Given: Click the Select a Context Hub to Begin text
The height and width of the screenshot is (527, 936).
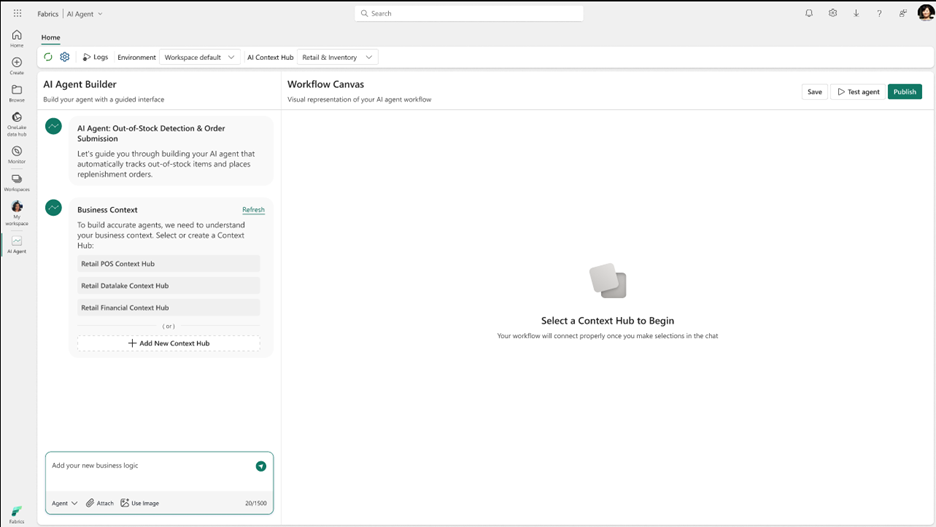Looking at the screenshot, I should pos(607,320).
